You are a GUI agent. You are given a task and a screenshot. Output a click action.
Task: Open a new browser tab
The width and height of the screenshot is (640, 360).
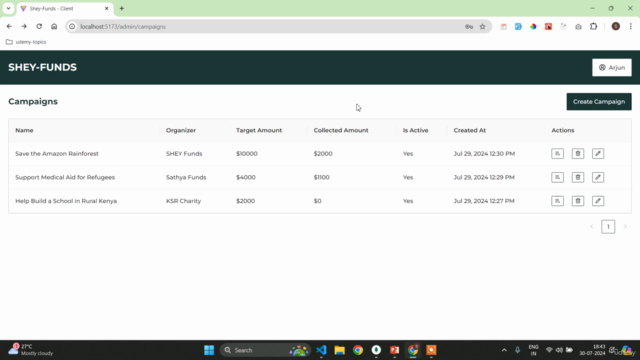click(122, 9)
